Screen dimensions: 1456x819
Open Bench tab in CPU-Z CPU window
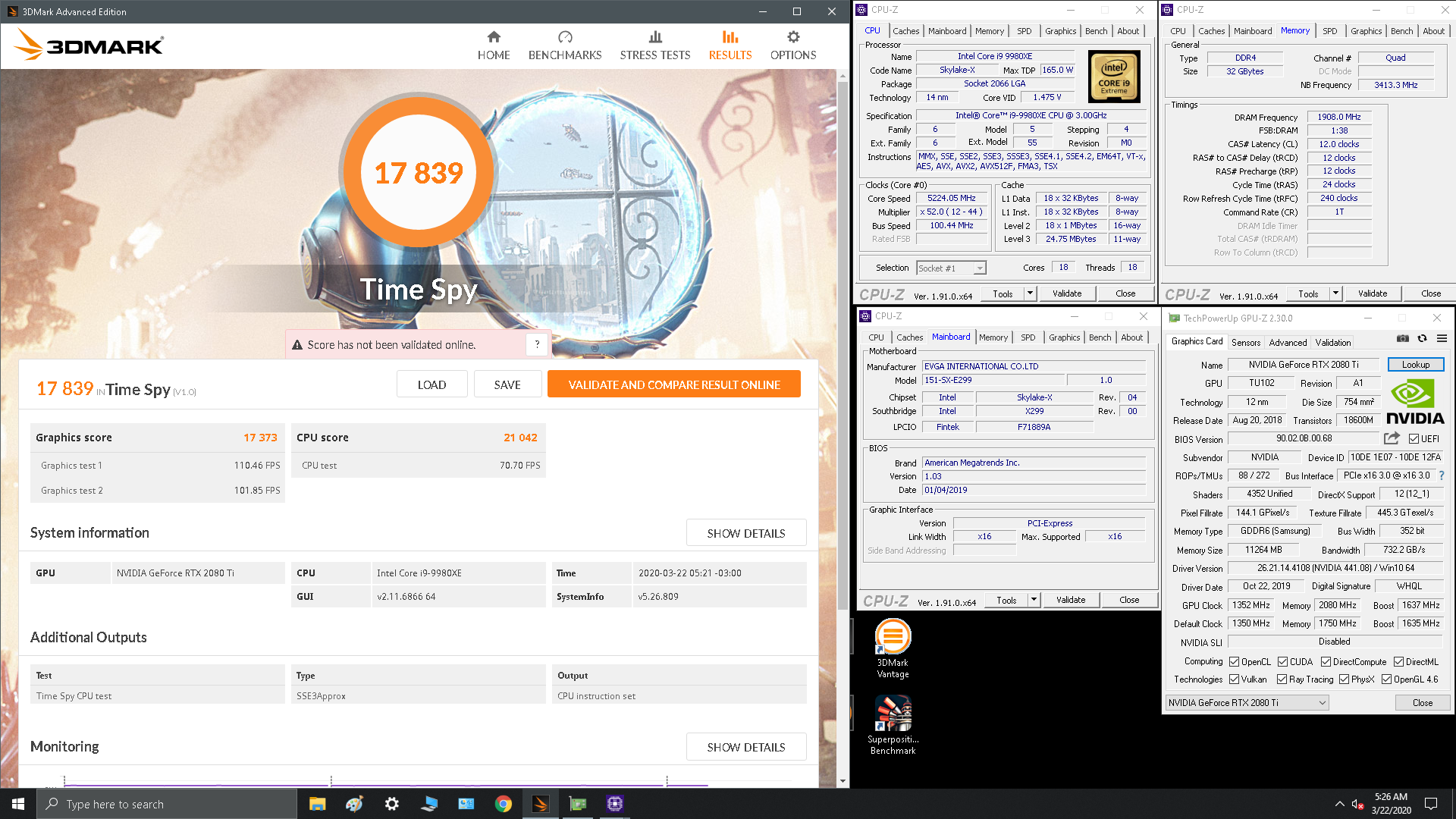tap(1096, 31)
